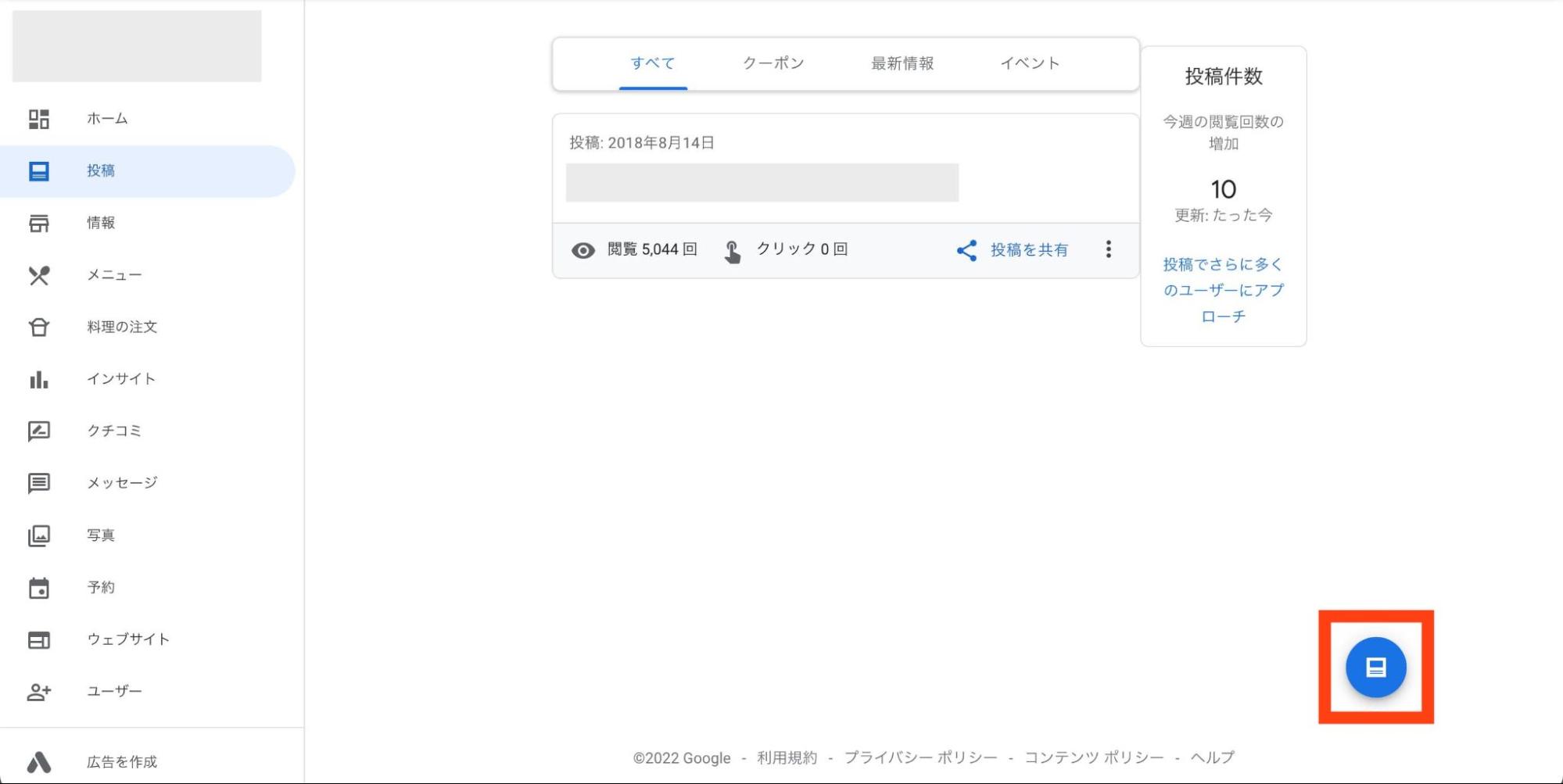Open the ホーム dashboard icon in sidebar
Image resolution: width=1563 pixels, height=784 pixels.
[39, 119]
